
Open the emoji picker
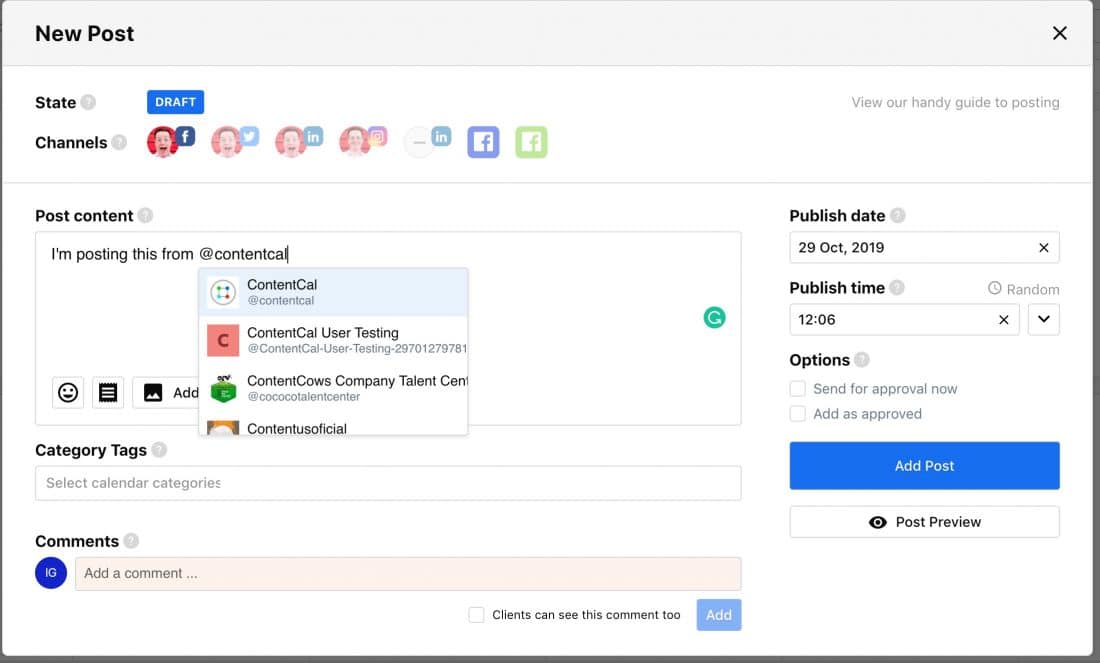(x=68, y=392)
